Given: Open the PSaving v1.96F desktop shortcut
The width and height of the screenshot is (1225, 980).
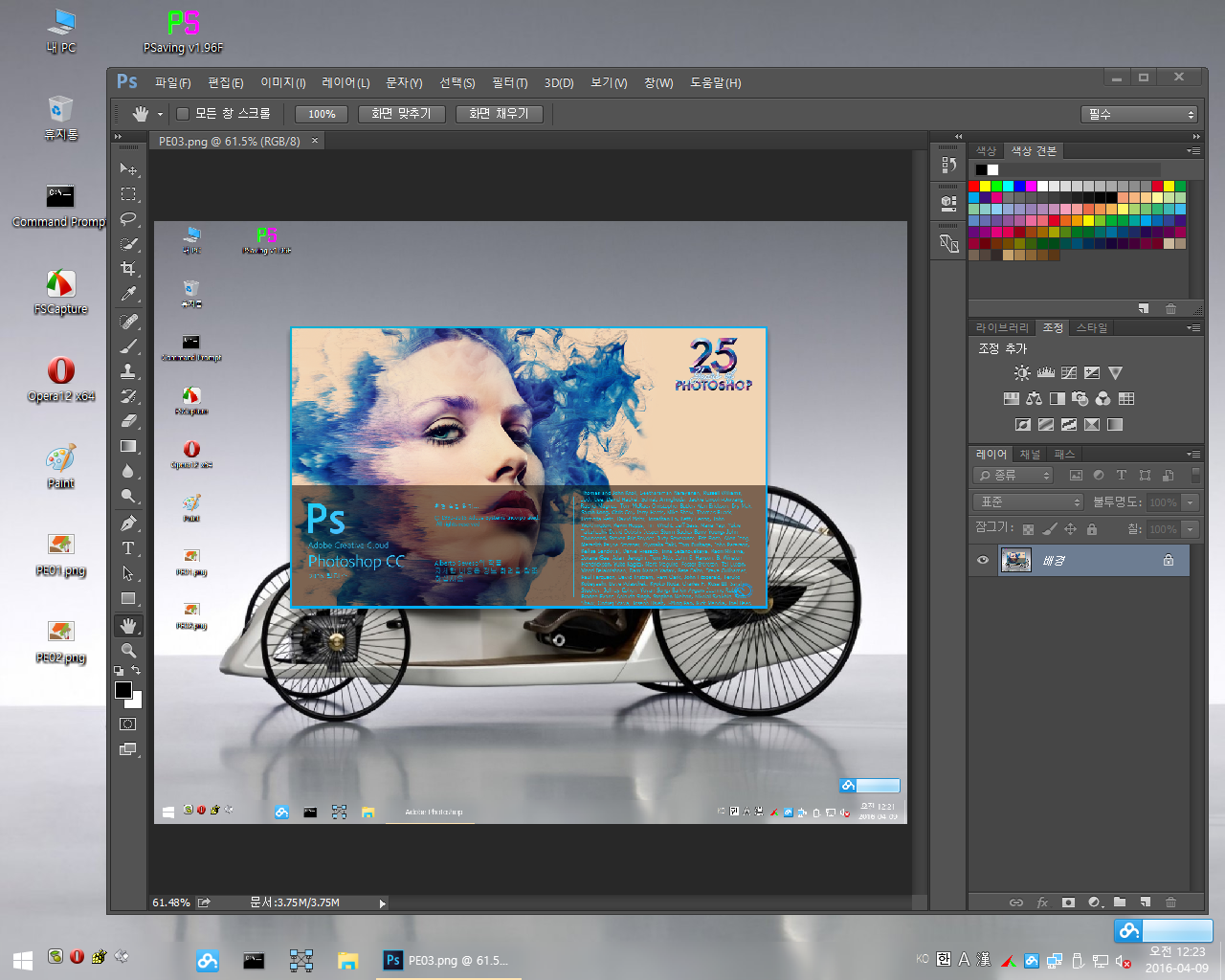Looking at the screenshot, I should (x=183, y=32).
